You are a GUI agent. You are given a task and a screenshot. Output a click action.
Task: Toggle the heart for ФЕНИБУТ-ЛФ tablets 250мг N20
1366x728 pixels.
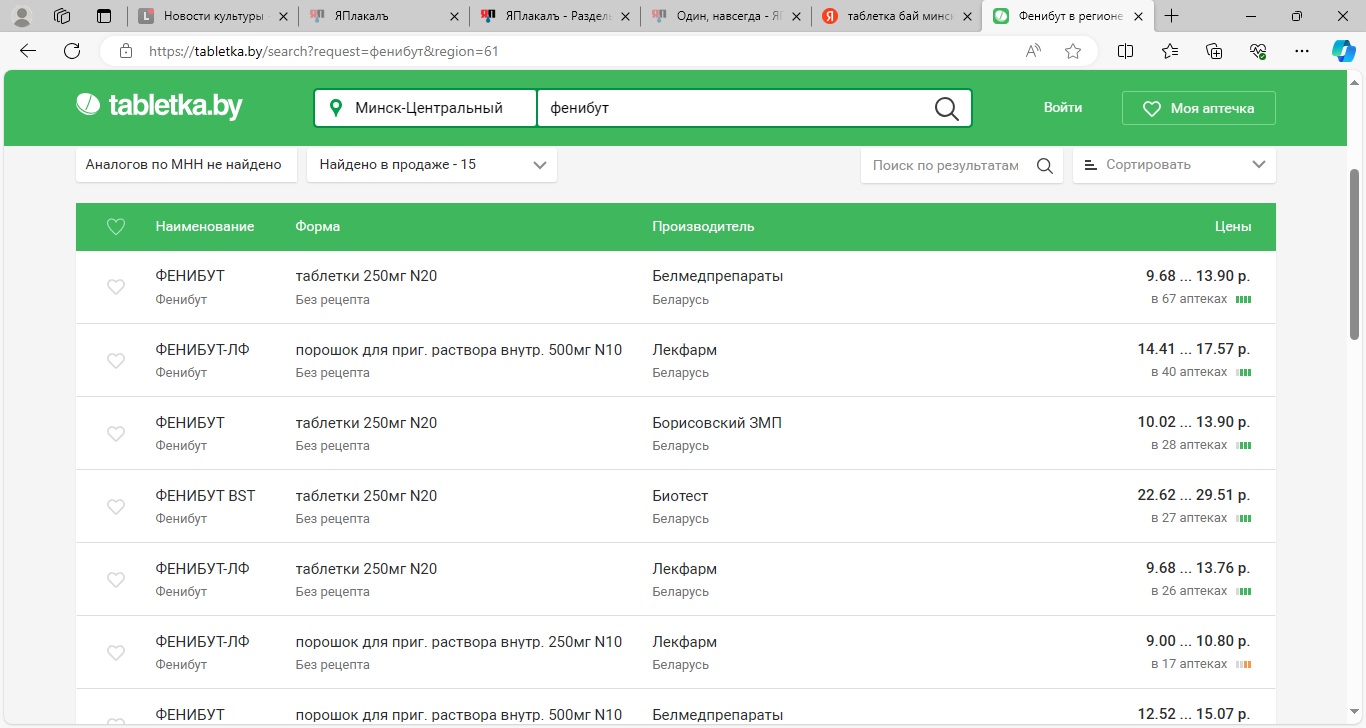coord(116,580)
